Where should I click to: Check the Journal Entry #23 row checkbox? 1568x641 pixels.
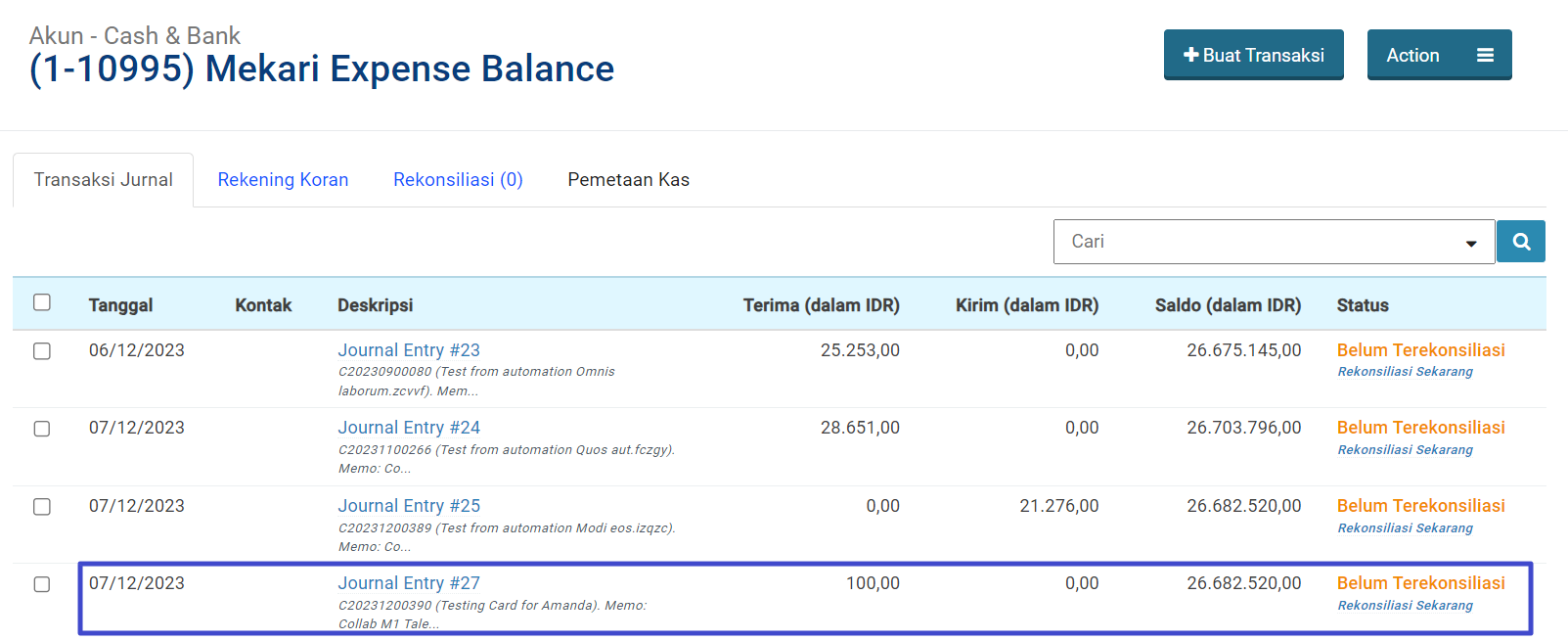(x=42, y=351)
